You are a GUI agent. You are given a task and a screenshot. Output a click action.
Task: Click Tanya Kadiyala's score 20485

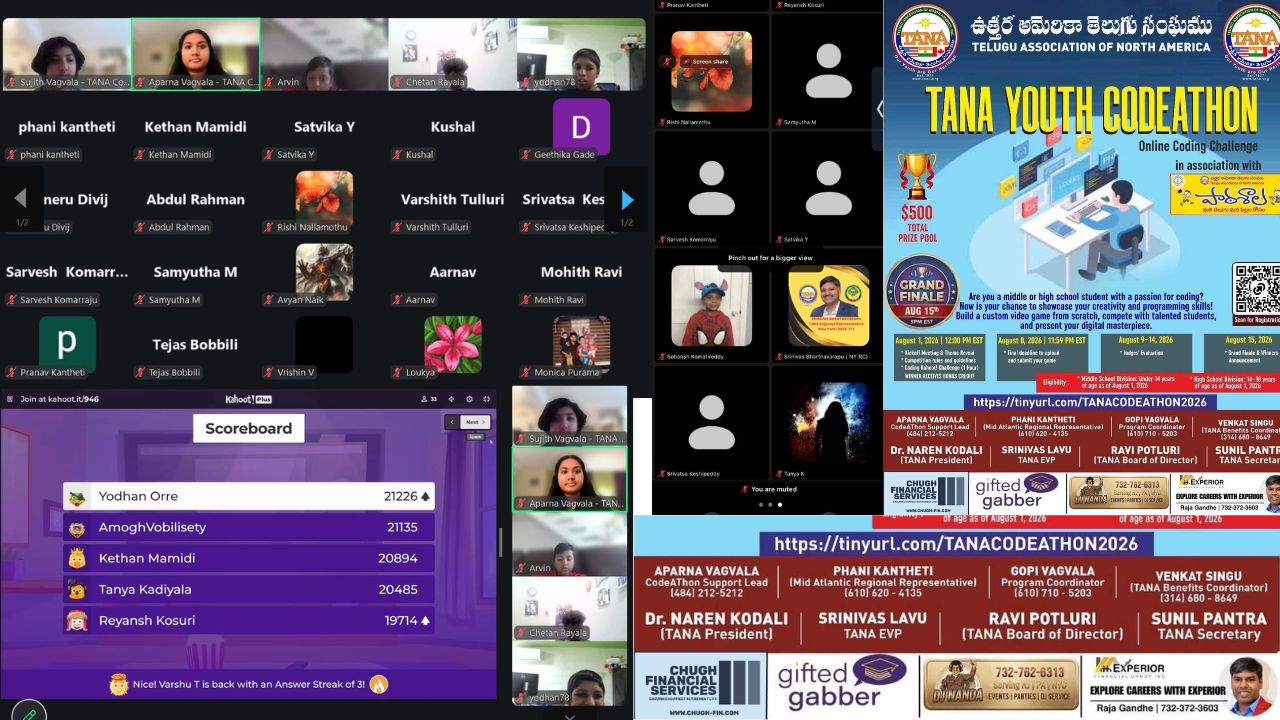[x=398, y=589]
